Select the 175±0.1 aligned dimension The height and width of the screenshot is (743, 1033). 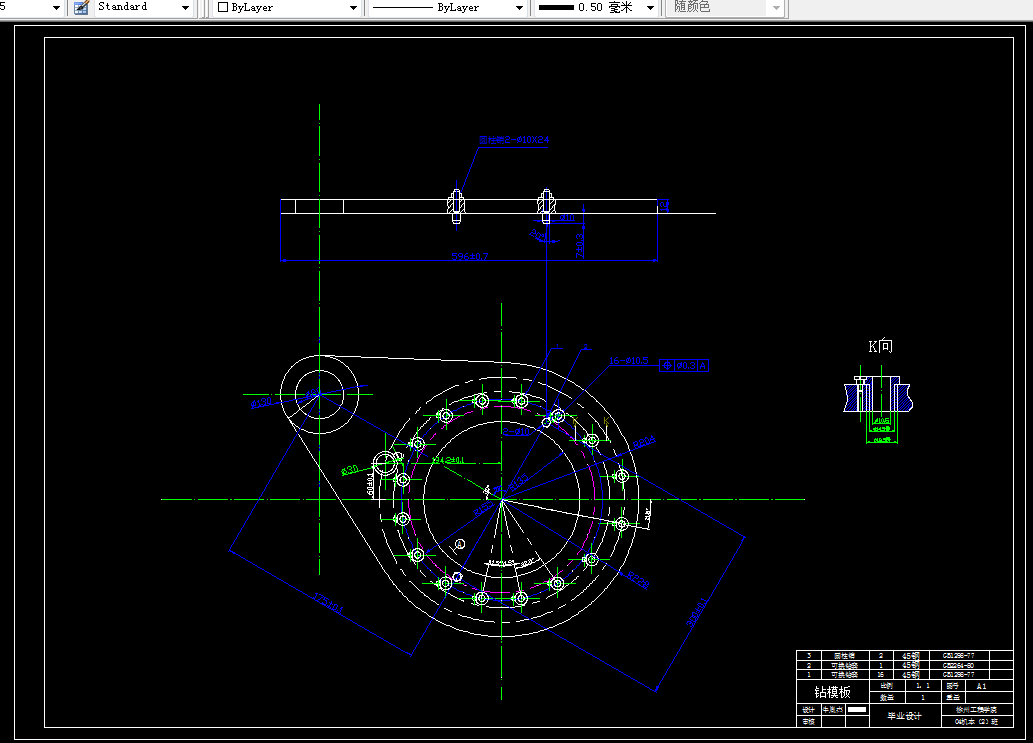[328, 603]
